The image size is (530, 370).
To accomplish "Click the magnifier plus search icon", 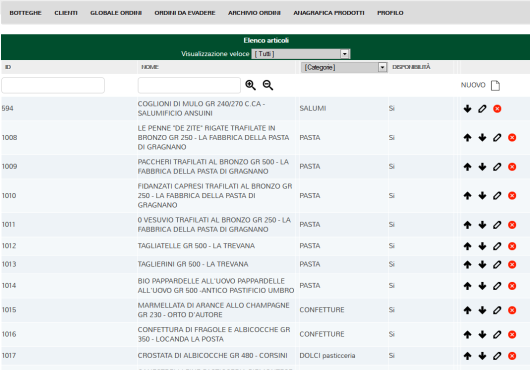I will (x=250, y=85).
